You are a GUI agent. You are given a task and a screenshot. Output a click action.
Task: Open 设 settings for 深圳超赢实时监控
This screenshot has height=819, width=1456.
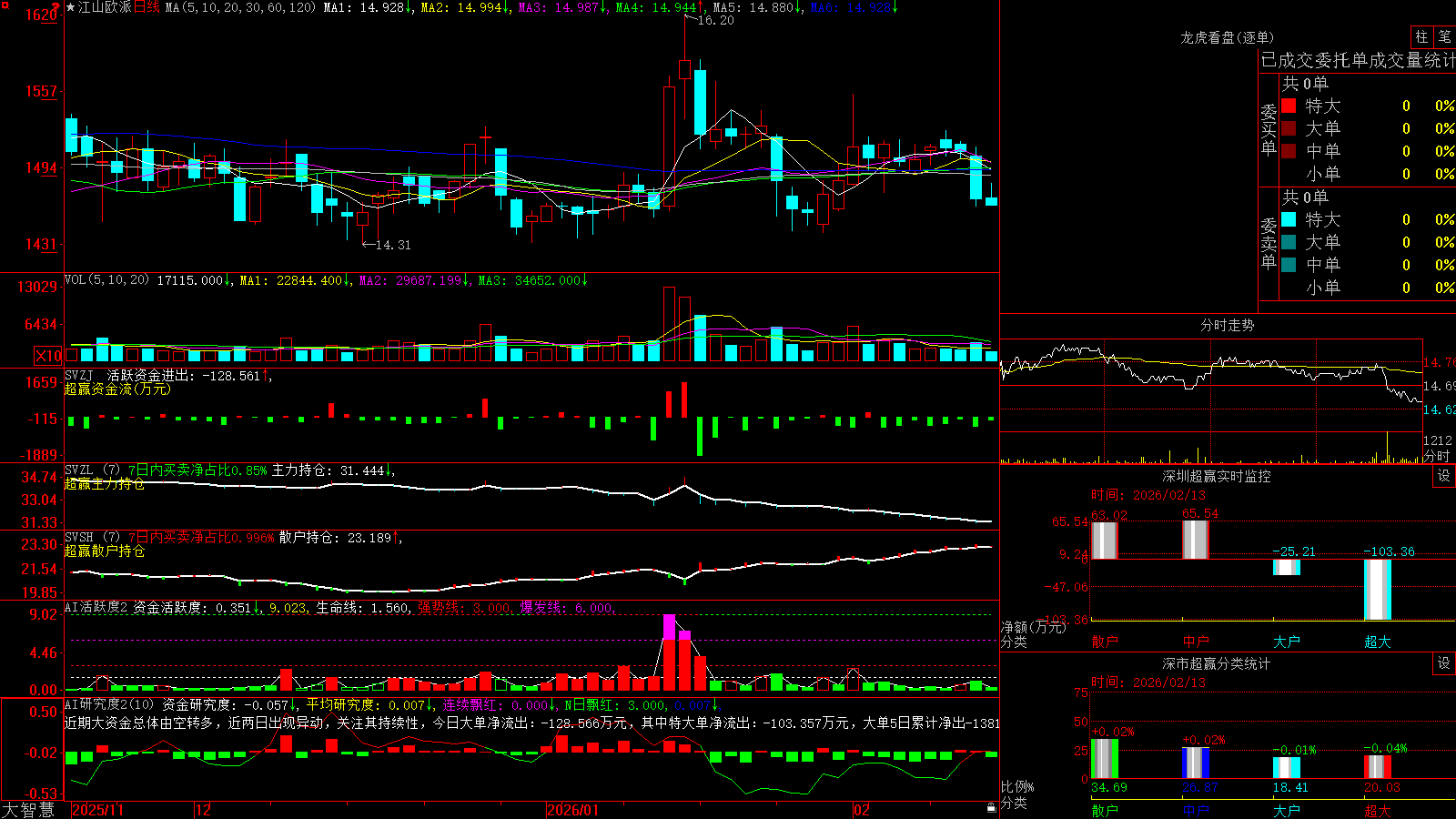1444,476
